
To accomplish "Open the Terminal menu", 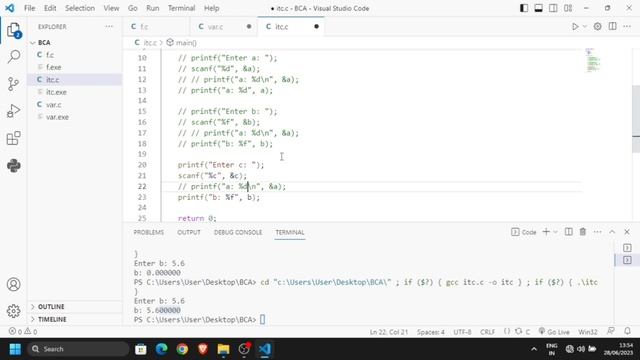I will pyautogui.click(x=181, y=8).
